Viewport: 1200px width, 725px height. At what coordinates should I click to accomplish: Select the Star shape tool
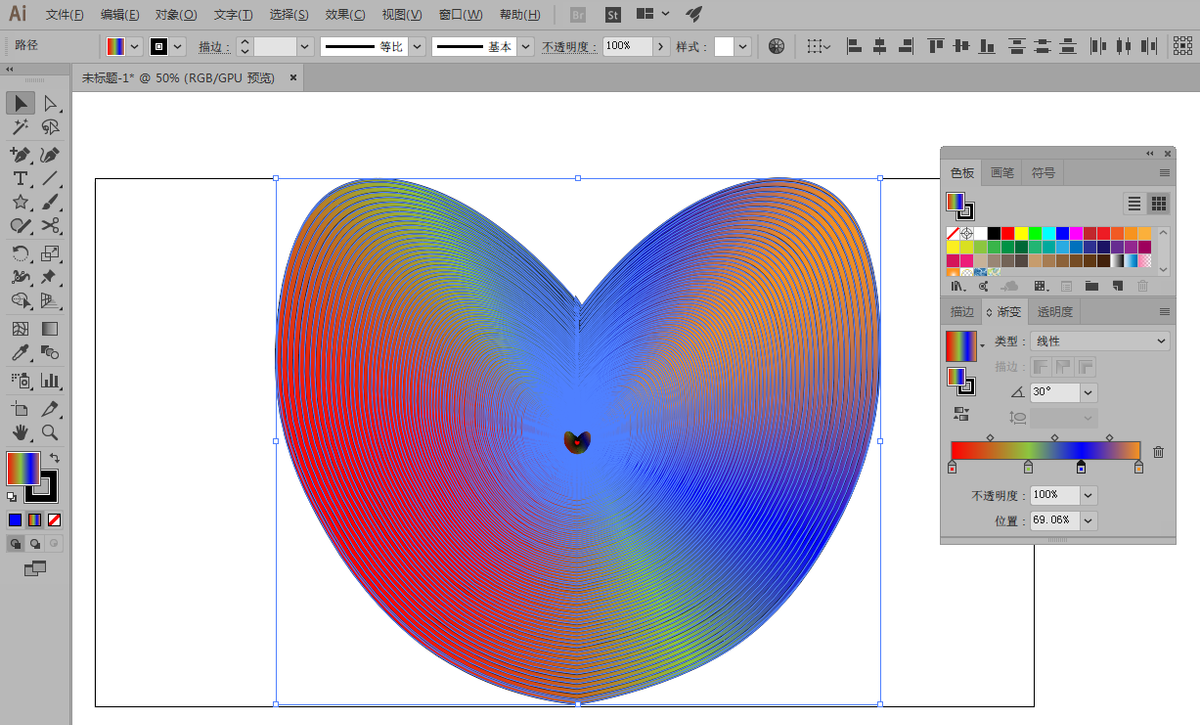tap(20, 202)
